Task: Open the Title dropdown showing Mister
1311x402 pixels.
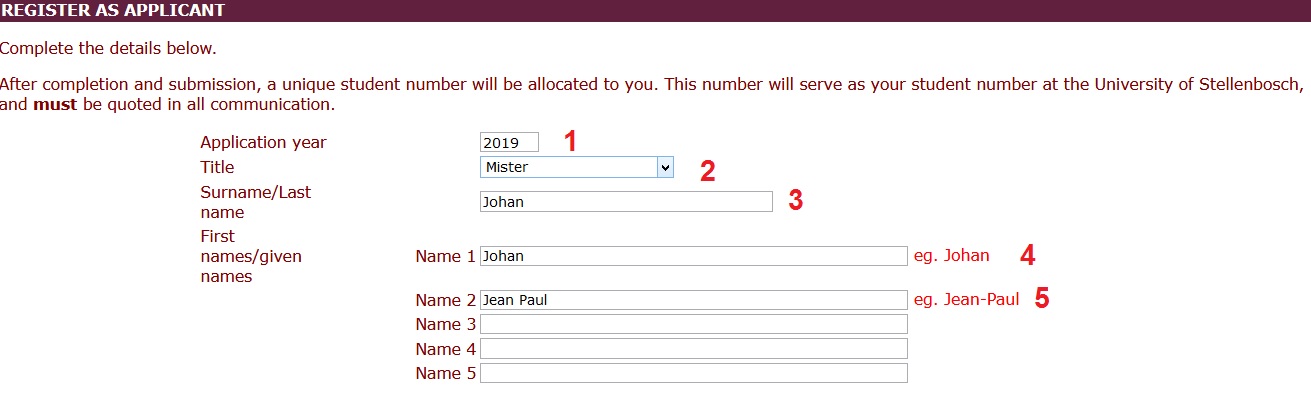Action: [577, 167]
